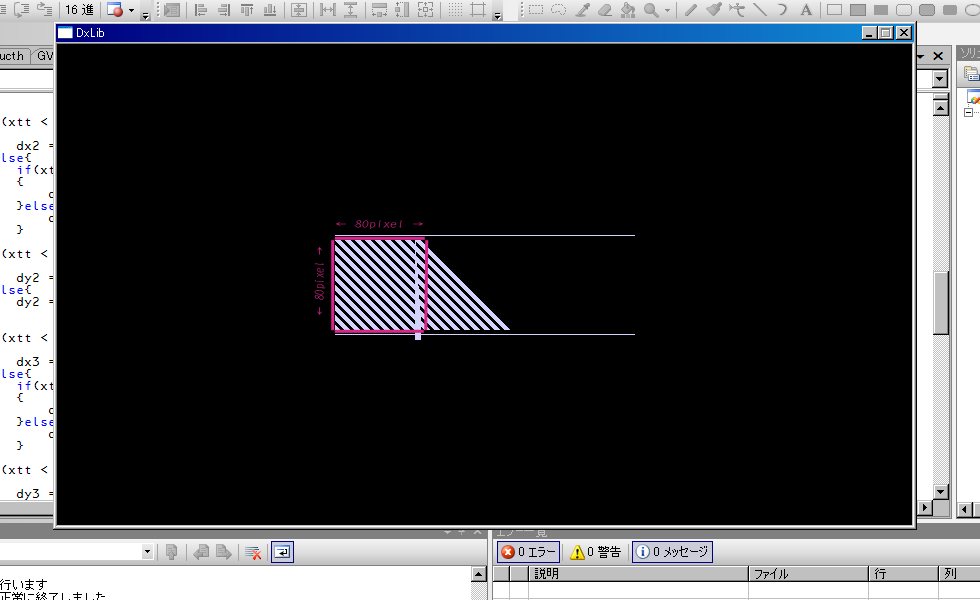Go to previous message in output pane
Screen dimensions: 980x600
pos(201,552)
